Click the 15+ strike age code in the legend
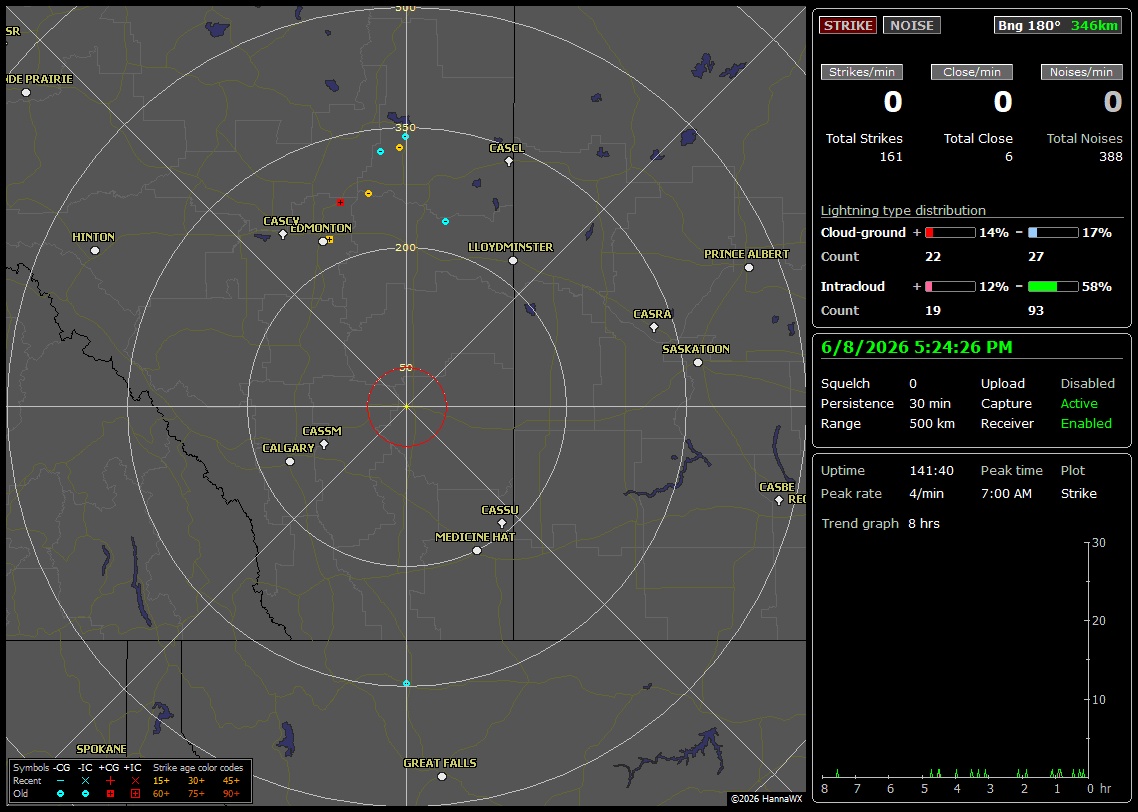The height and width of the screenshot is (812, 1138). click(x=161, y=781)
